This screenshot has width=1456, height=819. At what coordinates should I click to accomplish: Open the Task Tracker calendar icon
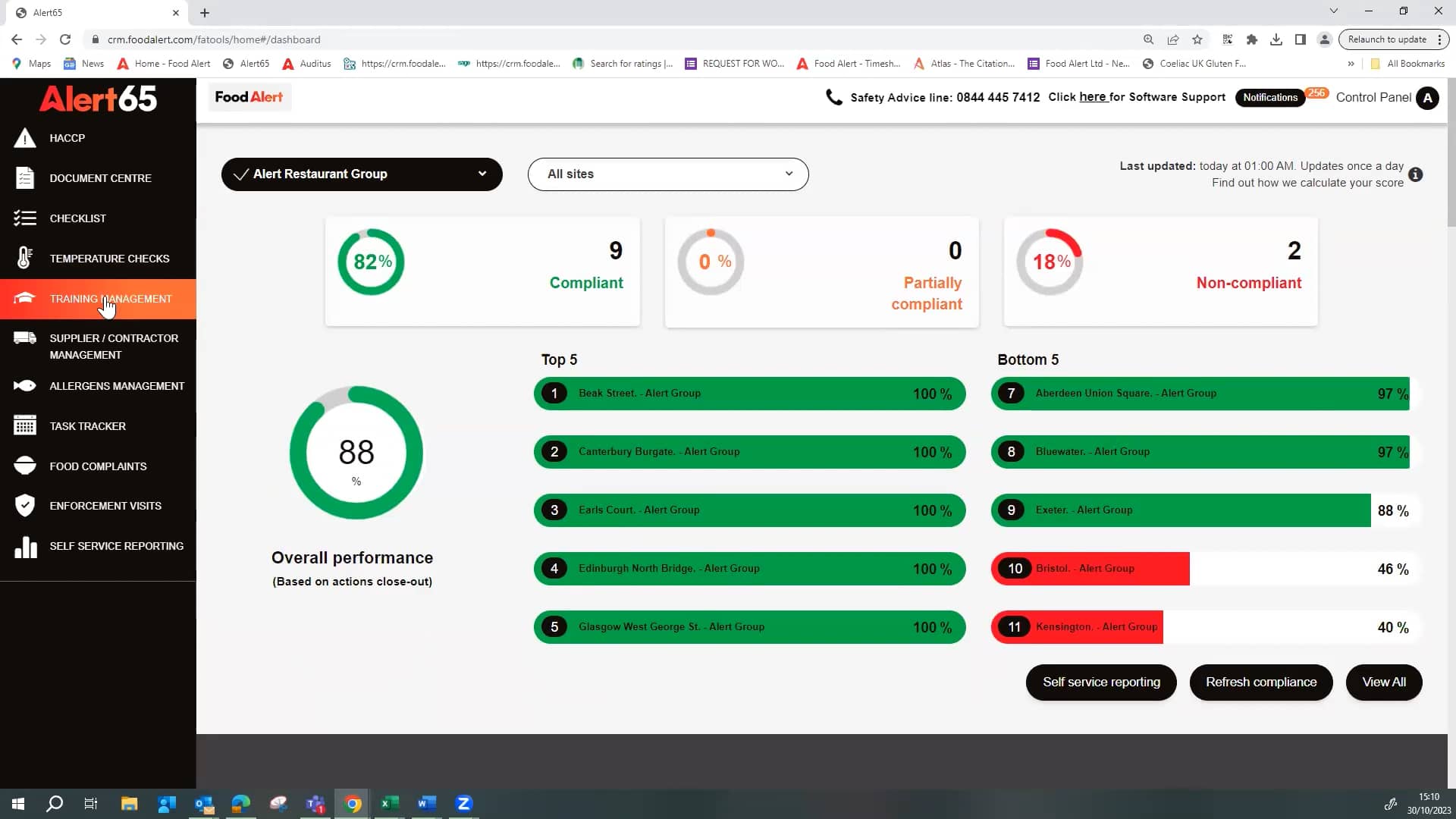(x=25, y=425)
